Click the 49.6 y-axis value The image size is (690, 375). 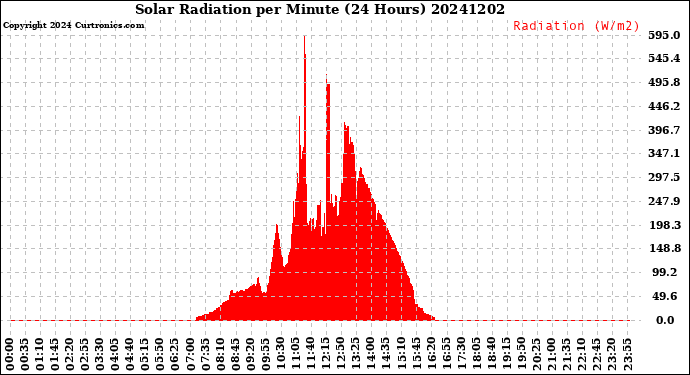[x=664, y=296]
